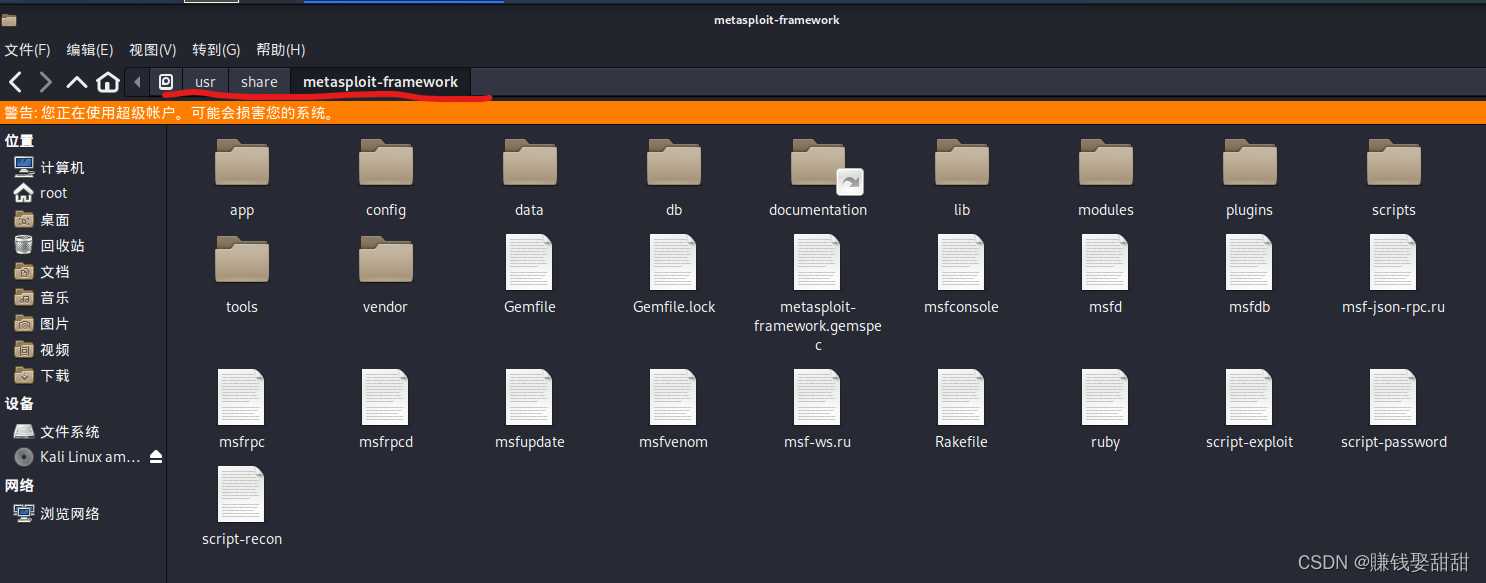Open the 视图(V) menu
Viewport: 1486px width, 583px height.
[x=152, y=50]
